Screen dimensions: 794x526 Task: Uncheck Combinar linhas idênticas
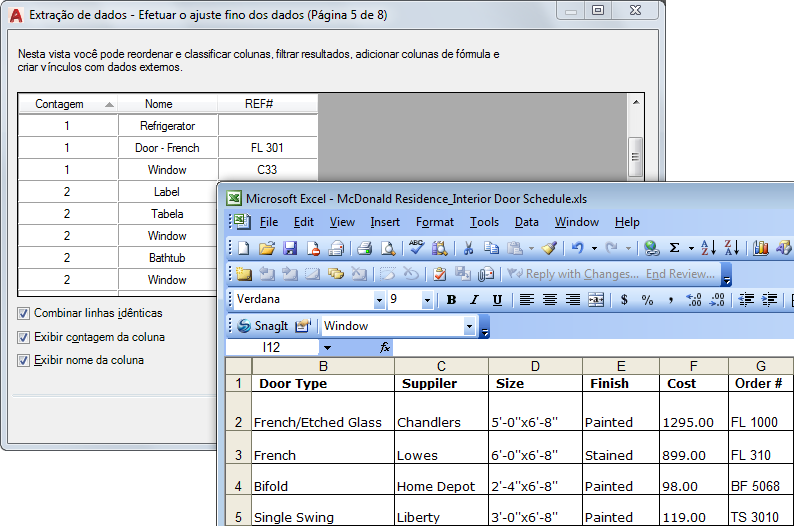tap(23, 313)
